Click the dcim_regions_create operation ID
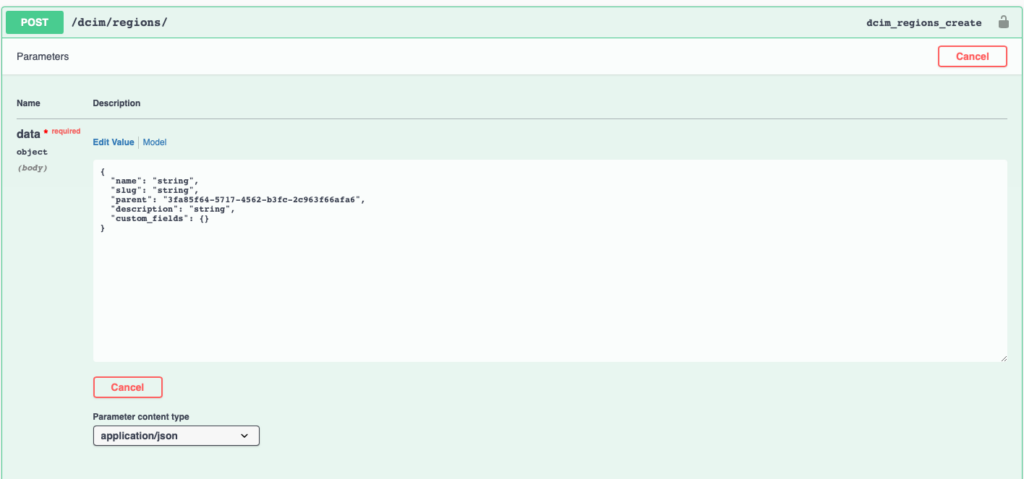The image size is (1024, 479). pyautogui.click(x=924, y=22)
